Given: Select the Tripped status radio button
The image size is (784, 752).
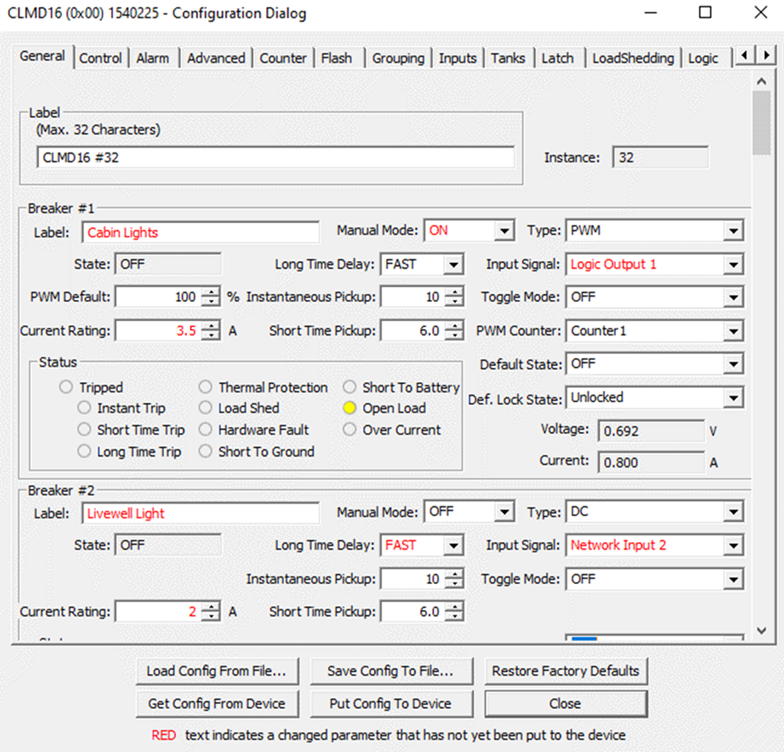Looking at the screenshot, I should (66, 387).
